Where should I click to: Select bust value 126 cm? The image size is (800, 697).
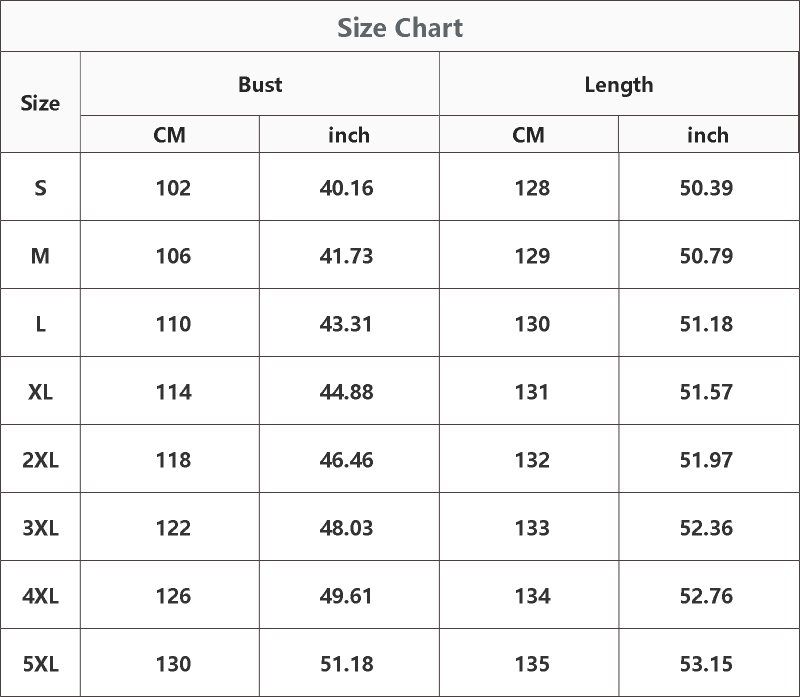(173, 596)
